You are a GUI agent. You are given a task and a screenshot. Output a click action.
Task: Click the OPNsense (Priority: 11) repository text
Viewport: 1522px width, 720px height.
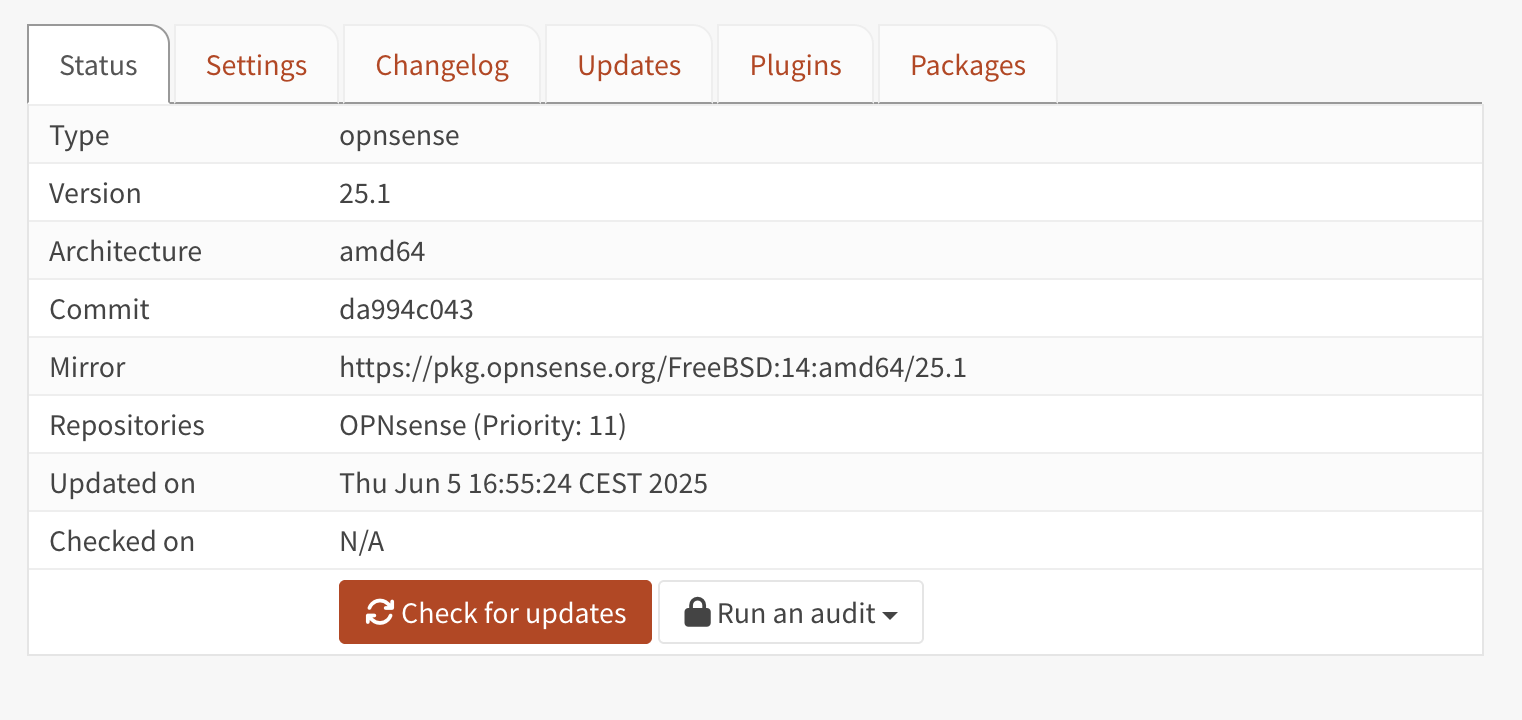pos(482,426)
